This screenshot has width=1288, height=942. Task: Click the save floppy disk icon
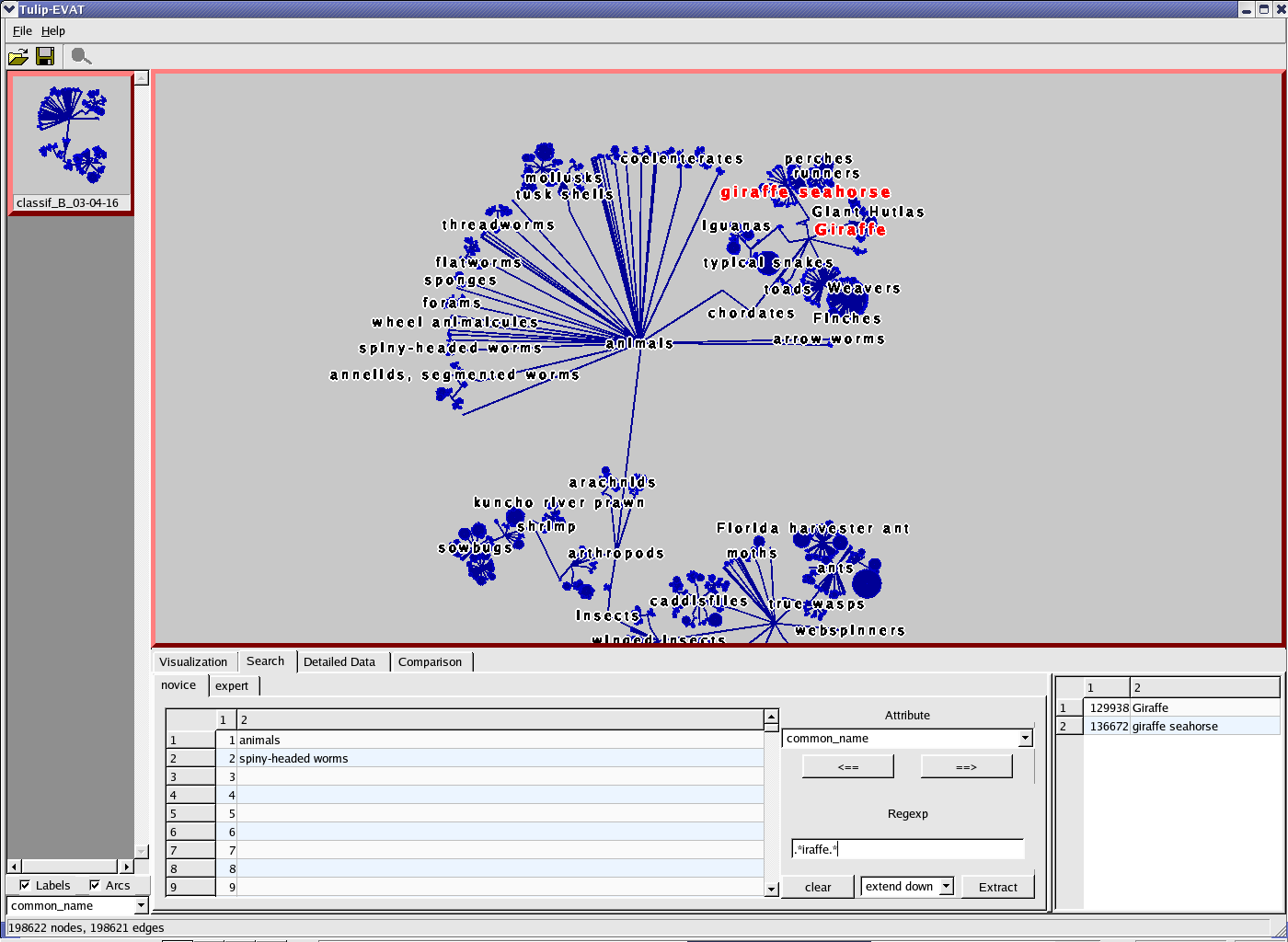pos(44,57)
